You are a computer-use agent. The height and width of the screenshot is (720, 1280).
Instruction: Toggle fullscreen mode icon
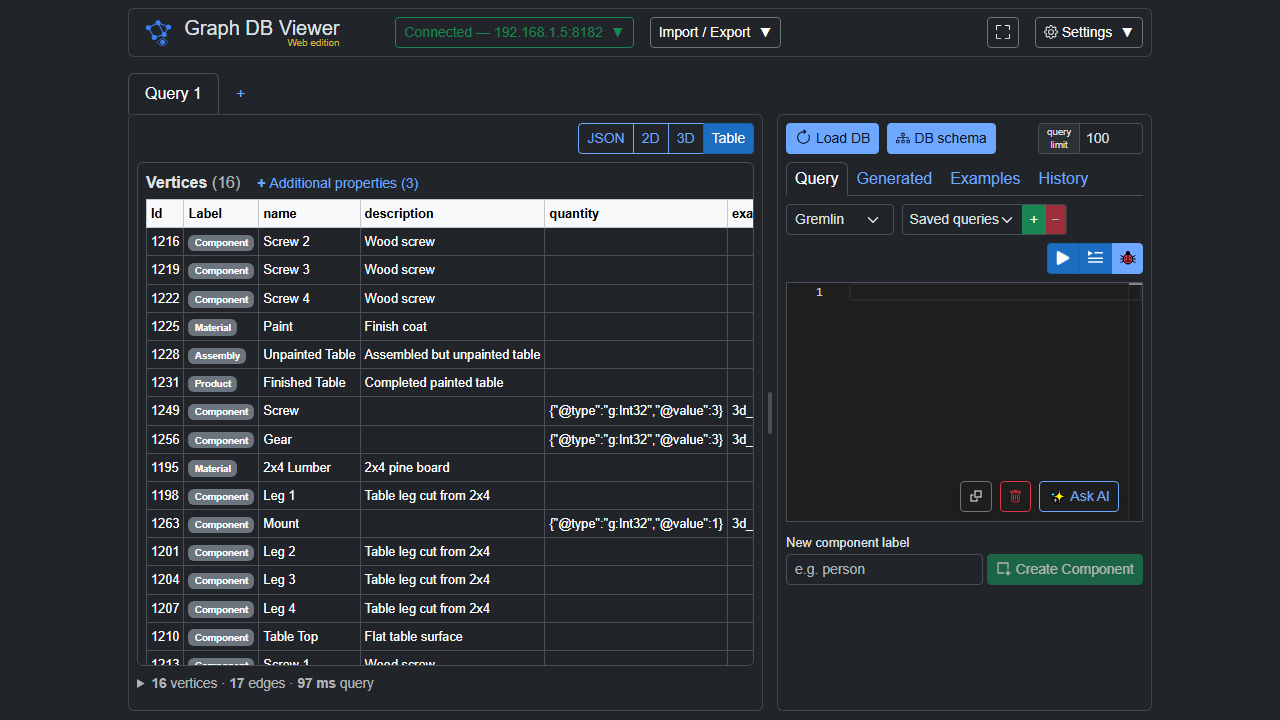(1003, 32)
